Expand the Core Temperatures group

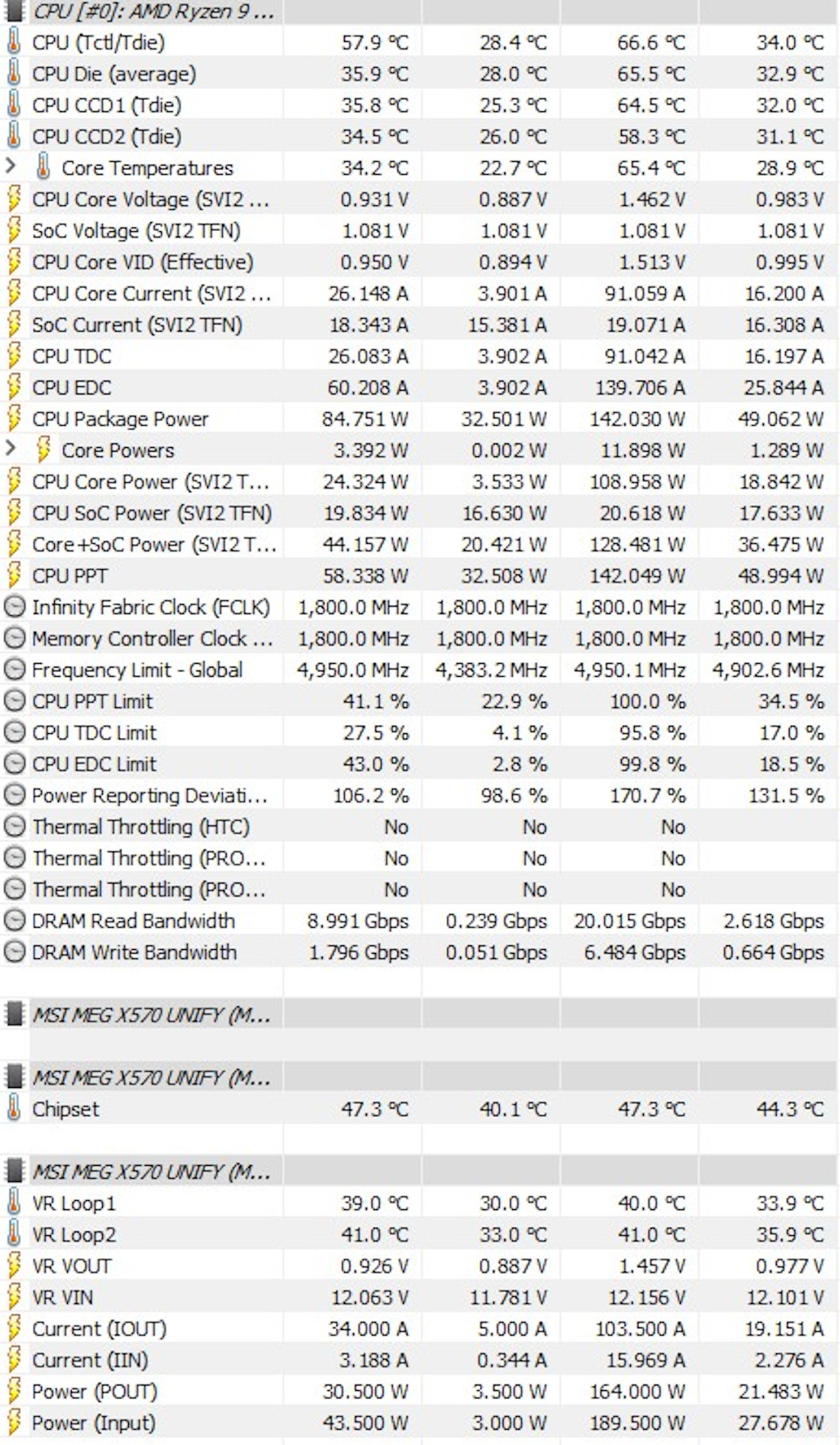pyautogui.click(x=11, y=168)
